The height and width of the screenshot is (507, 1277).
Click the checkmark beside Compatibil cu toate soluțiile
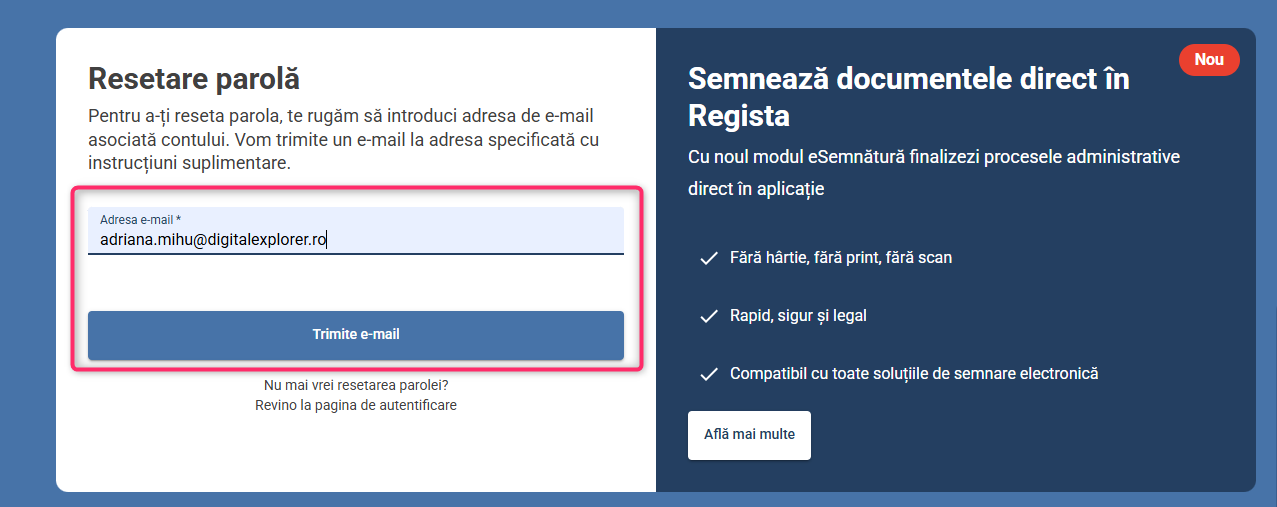click(709, 374)
